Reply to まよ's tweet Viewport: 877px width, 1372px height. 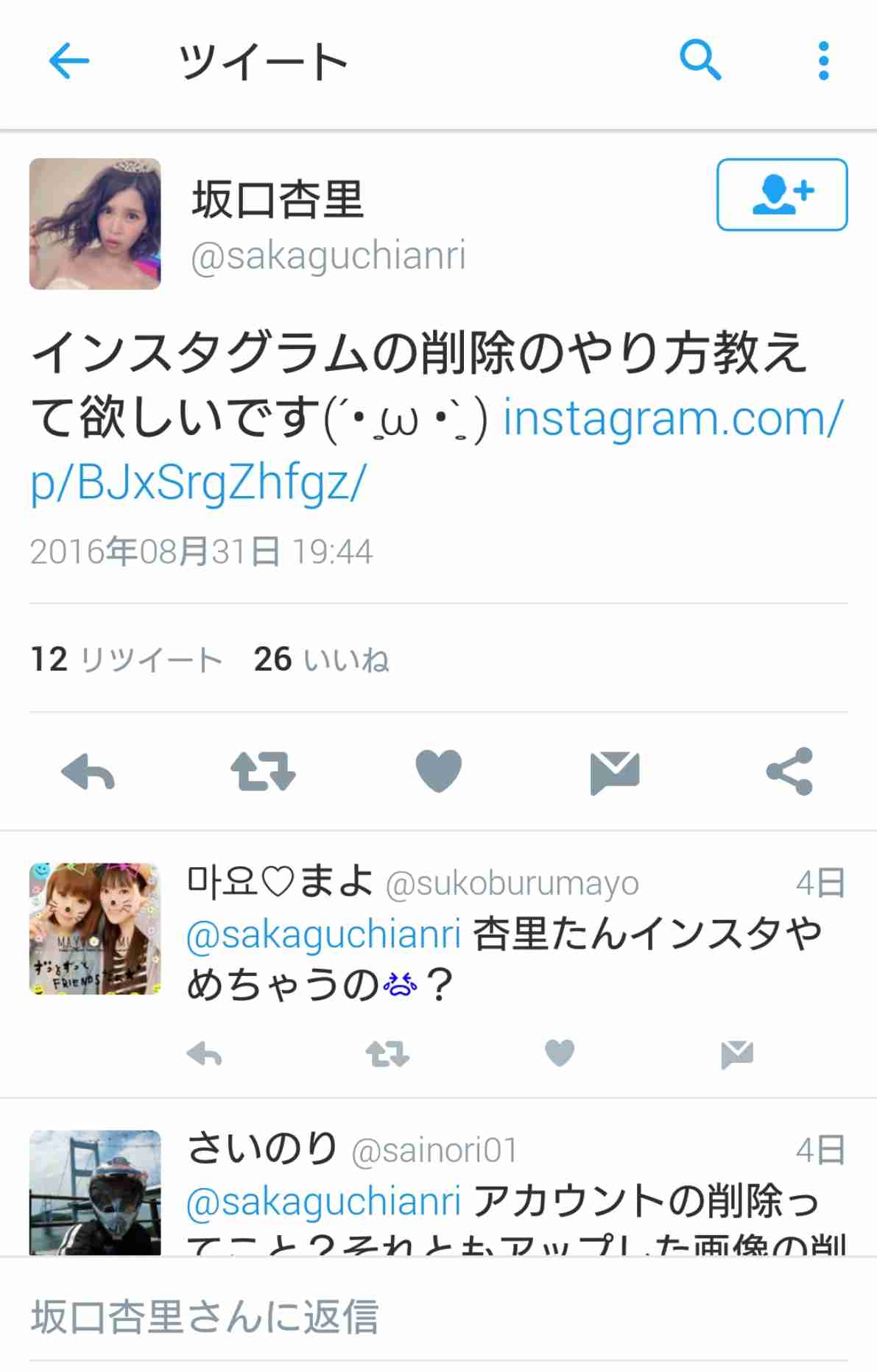click(204, 1054)
